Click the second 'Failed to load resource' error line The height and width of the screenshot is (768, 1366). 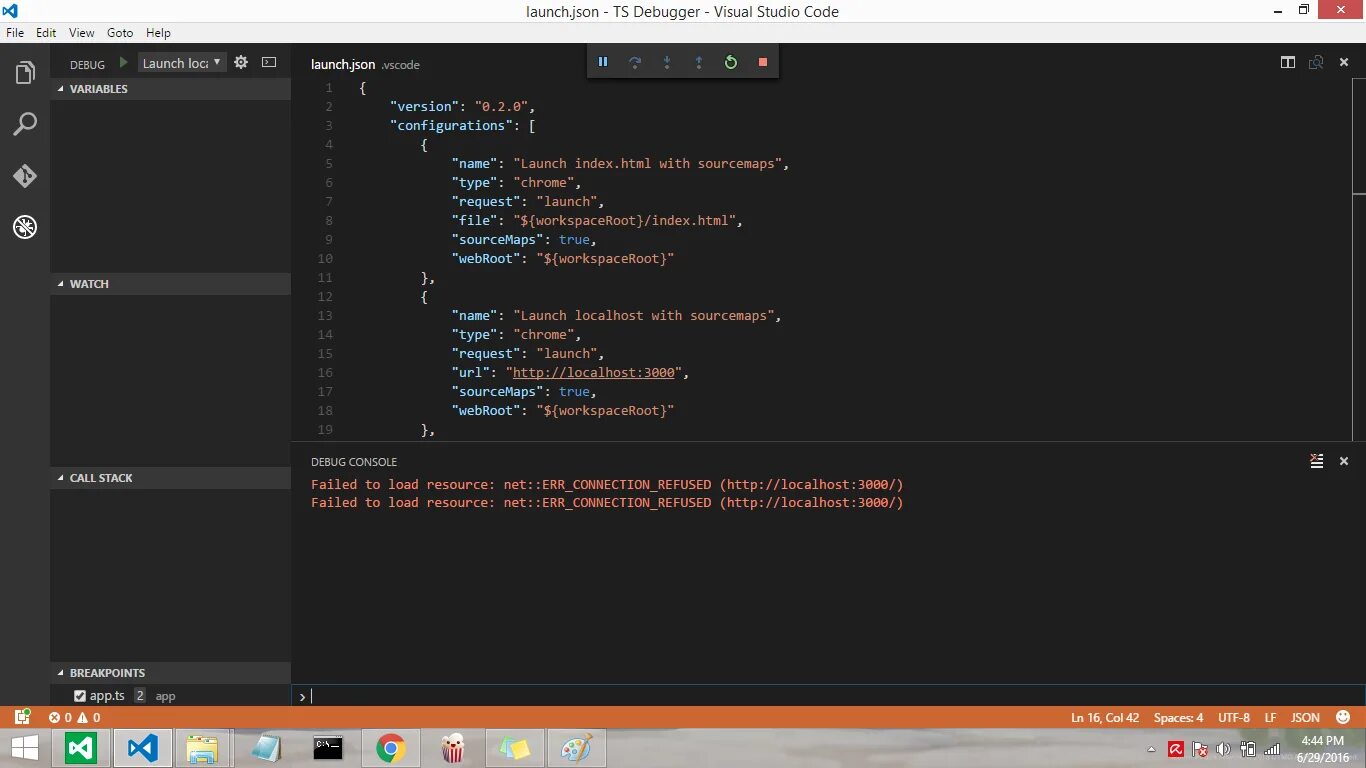tap(607, 502)
